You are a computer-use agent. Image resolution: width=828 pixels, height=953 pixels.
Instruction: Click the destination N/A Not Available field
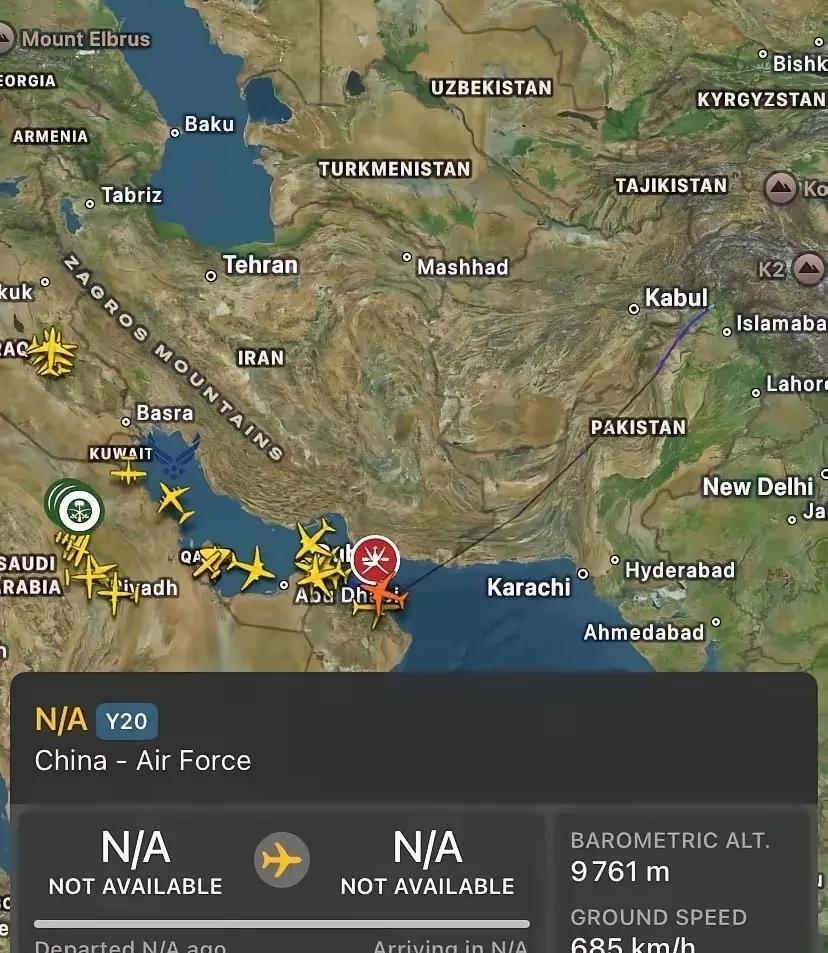click(427, 862)
